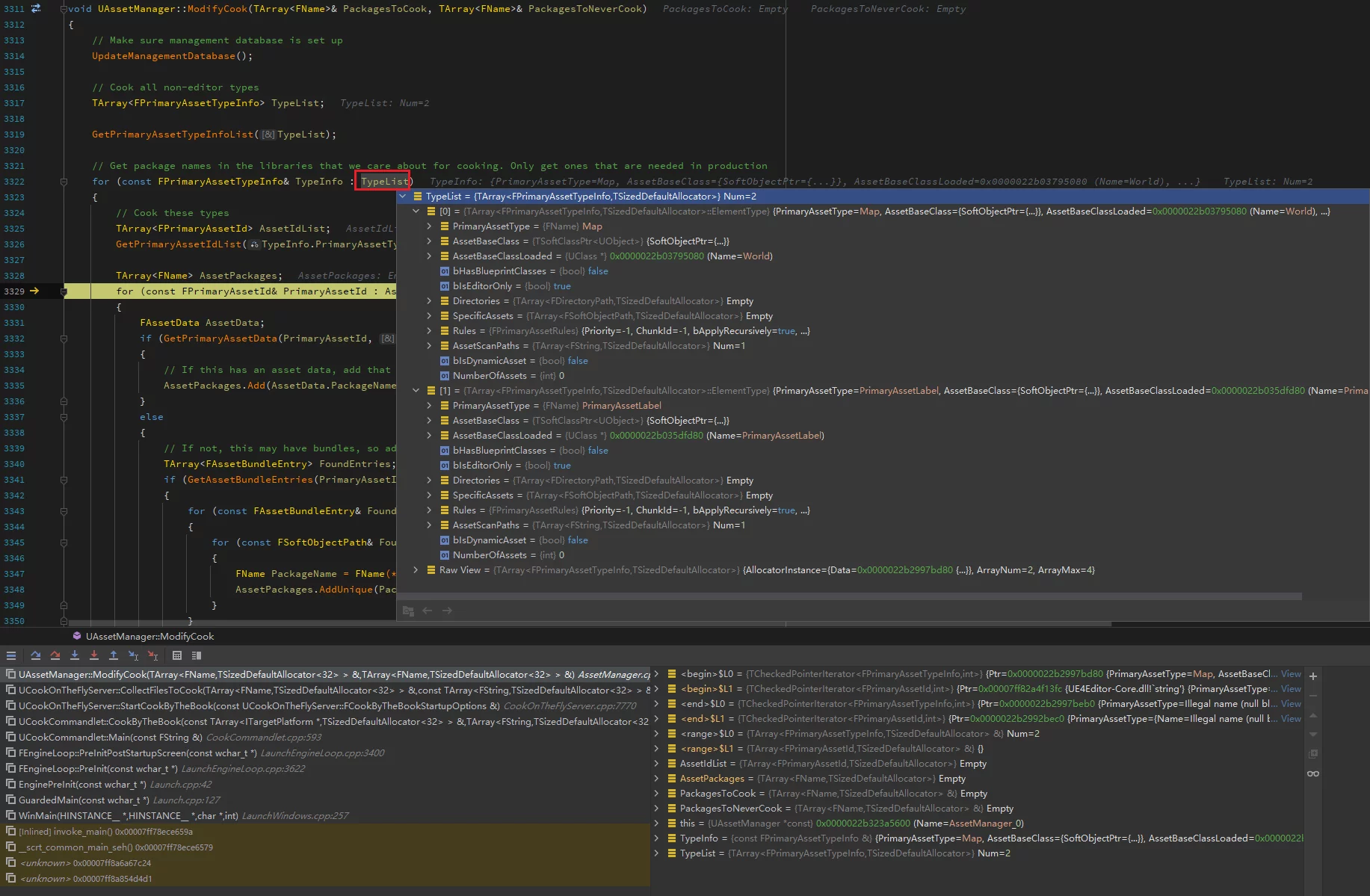Click the plus icon to add watch
Screen dimensions: 1370x896
click(x=1313, y=676)
